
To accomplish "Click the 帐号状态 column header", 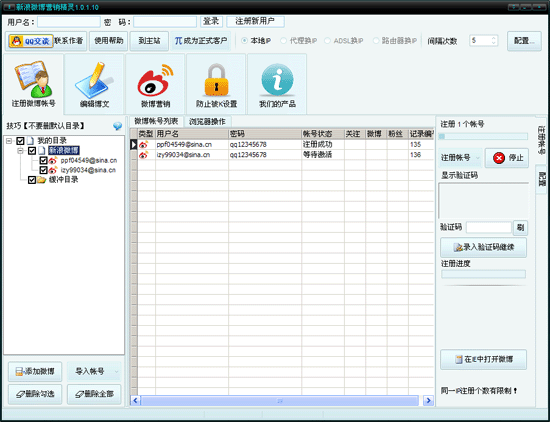I will click(322, 134).
